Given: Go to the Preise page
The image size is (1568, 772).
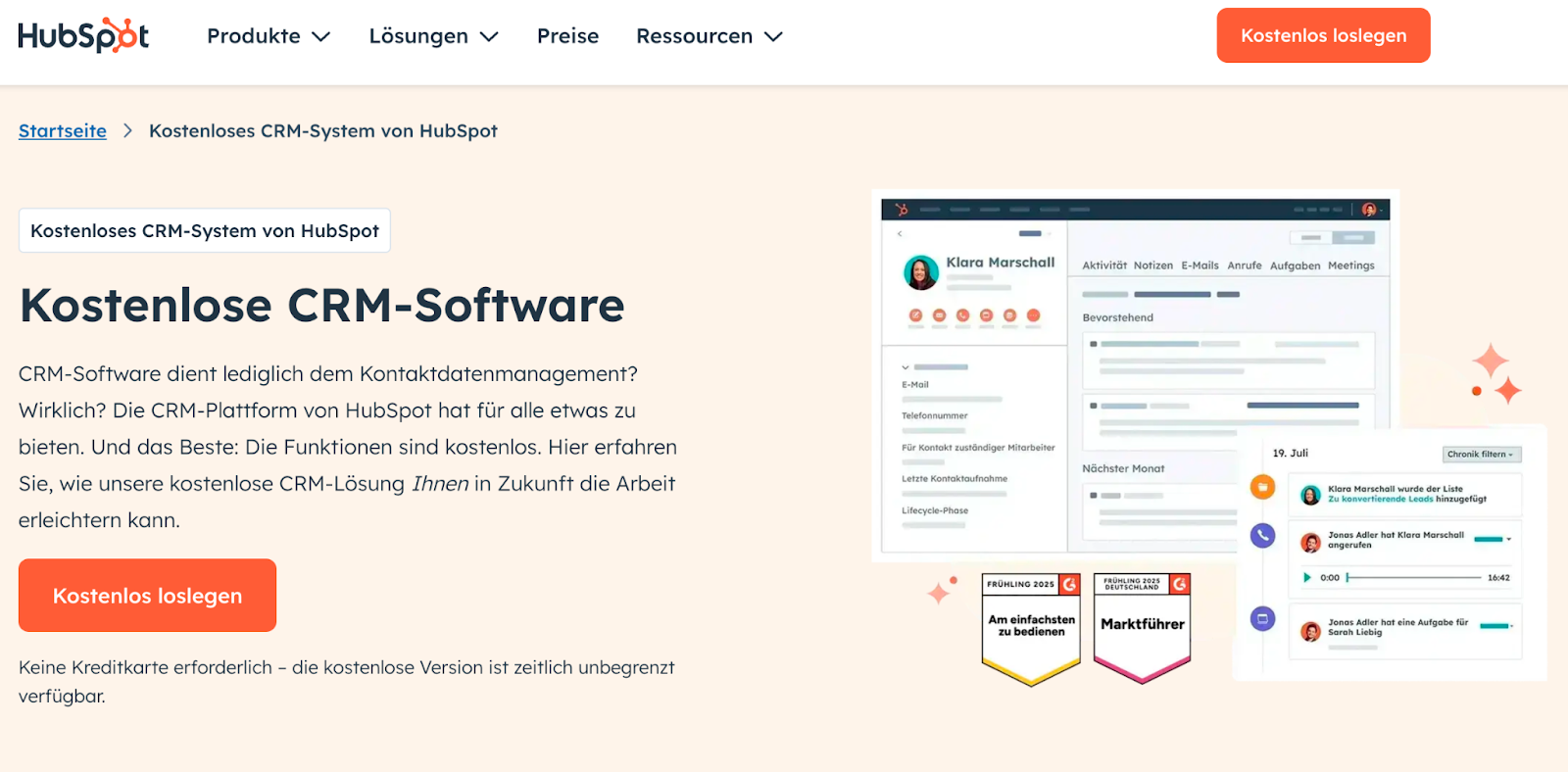Looking at the screenshot, I should point(567,36).
